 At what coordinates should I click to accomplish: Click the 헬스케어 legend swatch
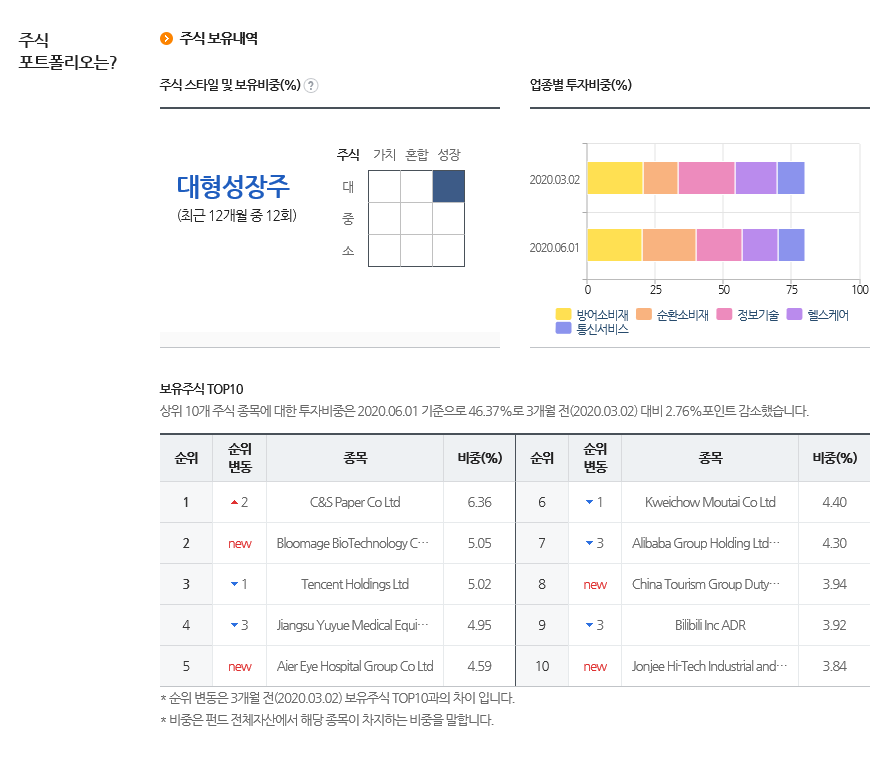click(794, 314)
